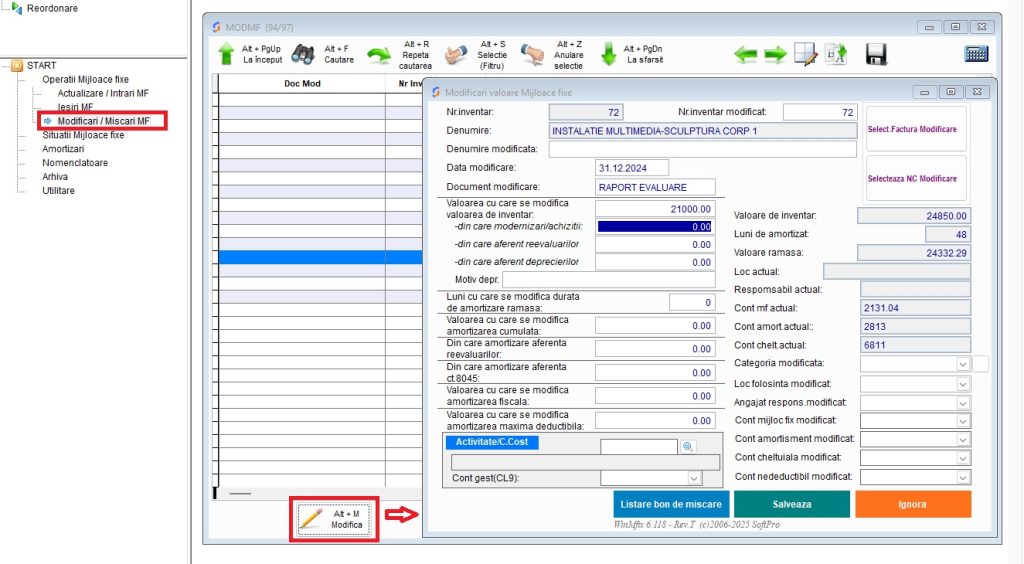Click the grid with pencil edit icon

coord(805,54)
